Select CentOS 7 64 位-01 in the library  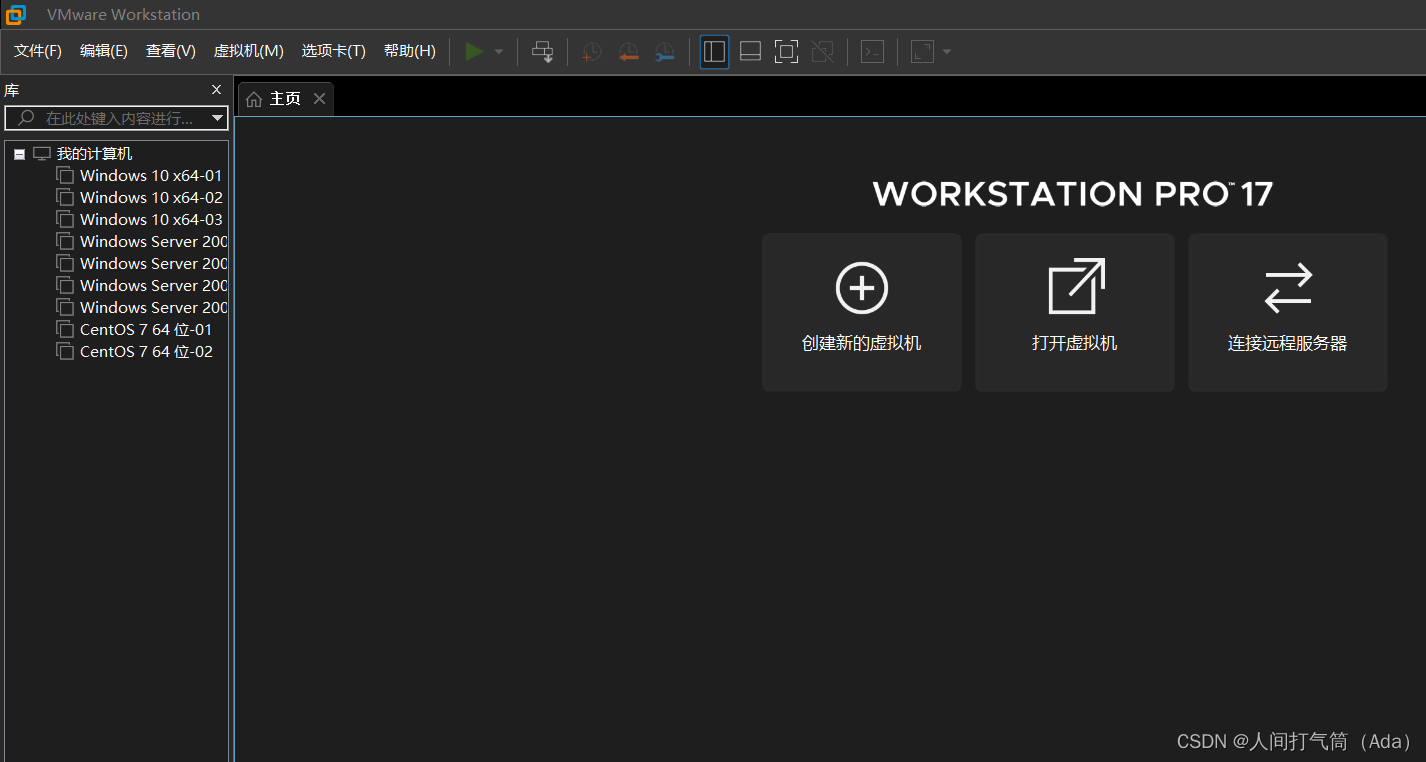pyautogui.click(x=146, y=330)
